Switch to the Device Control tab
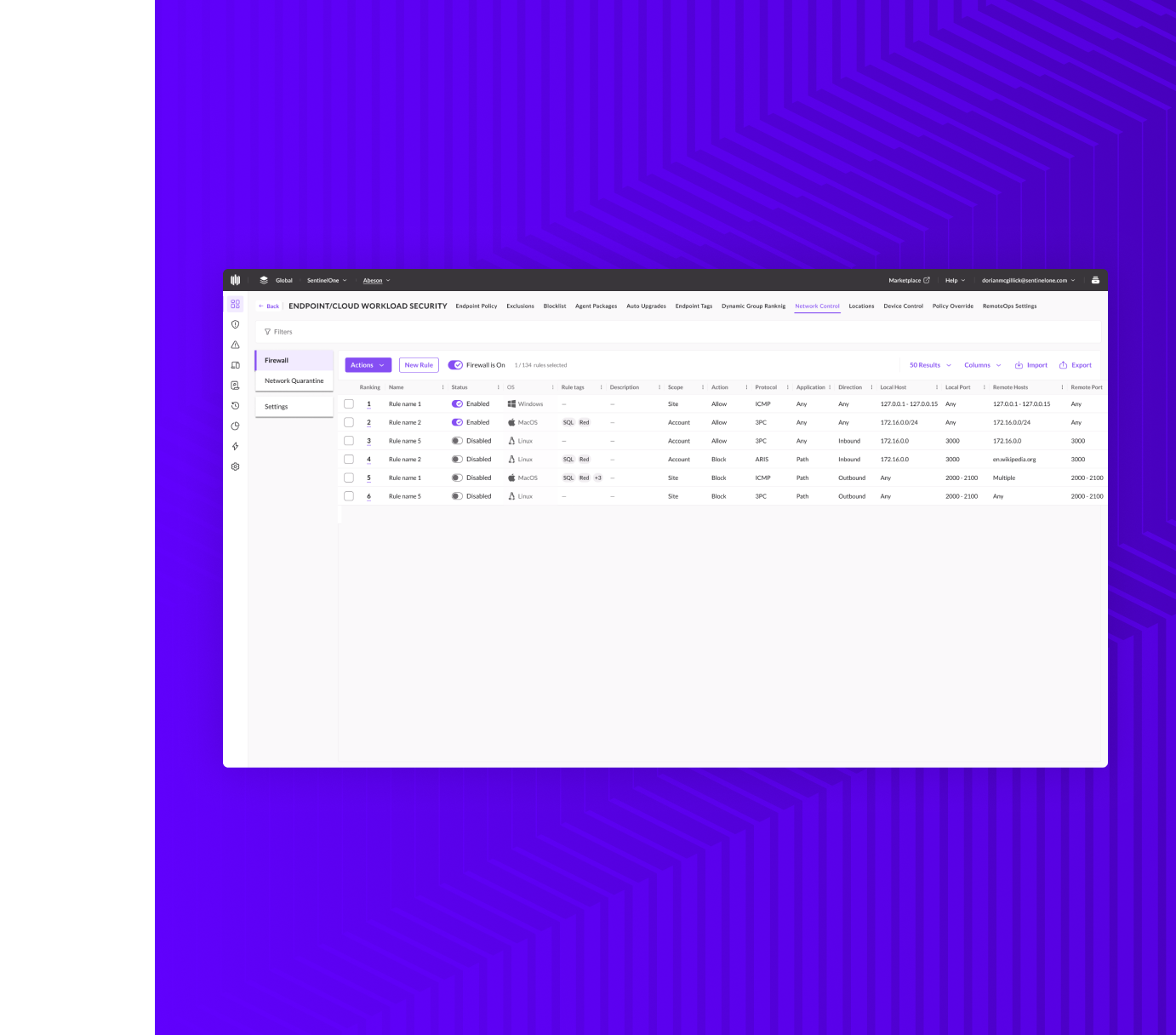Screen dimensions: 1176x1035 (x=903, y=306)
